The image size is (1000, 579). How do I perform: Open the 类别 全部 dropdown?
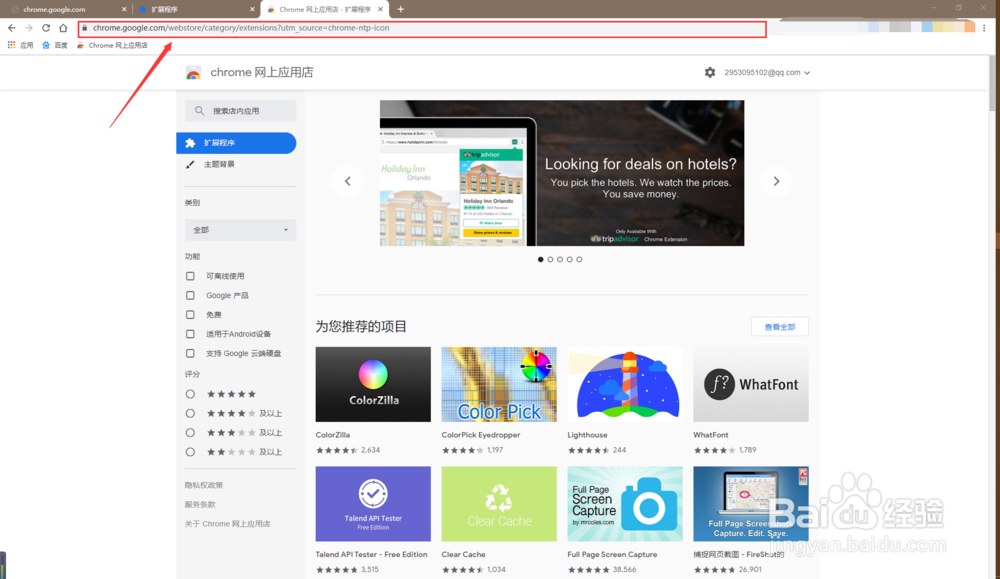pyautogui.click(x=240, y=230)
